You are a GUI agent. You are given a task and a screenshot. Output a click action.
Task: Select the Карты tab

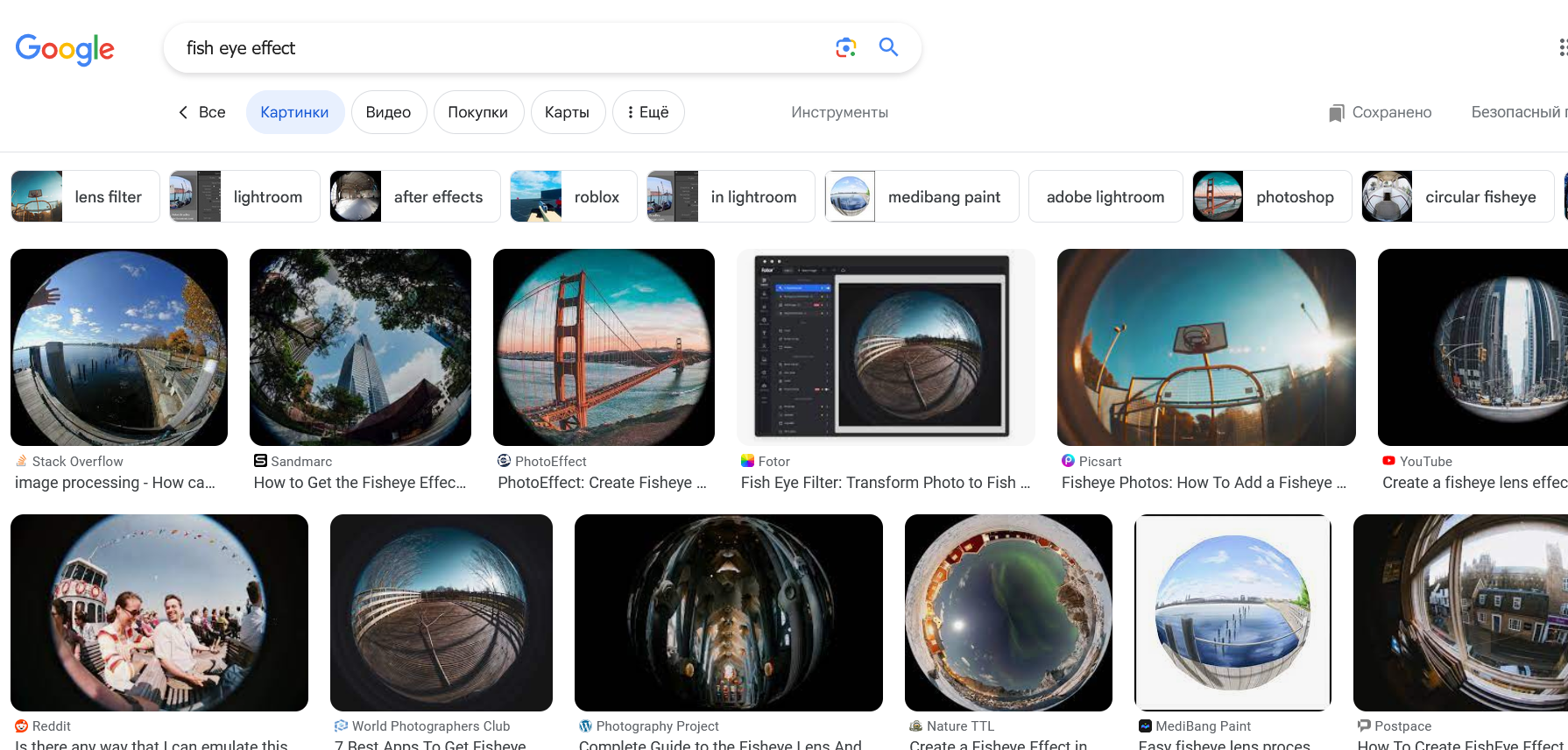coord(567,112)
